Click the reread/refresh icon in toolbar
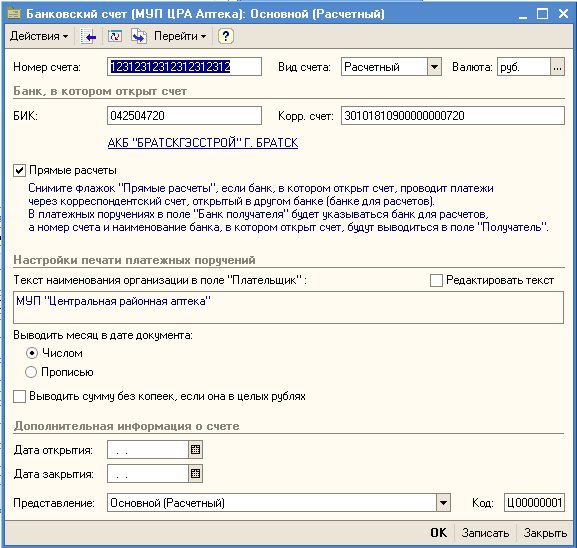 click(115, 36)
